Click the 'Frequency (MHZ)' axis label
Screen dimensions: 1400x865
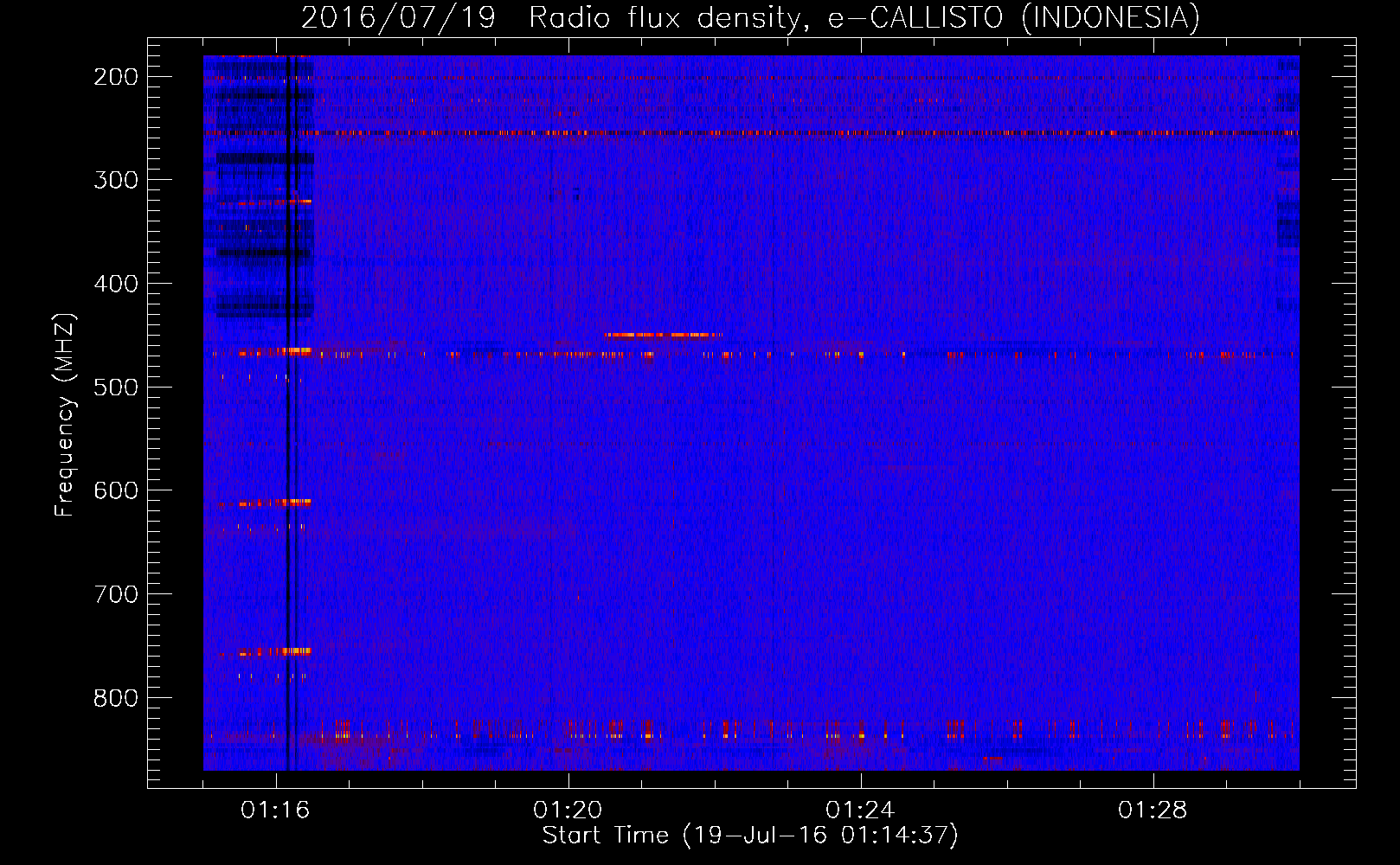tap(65, 414)
